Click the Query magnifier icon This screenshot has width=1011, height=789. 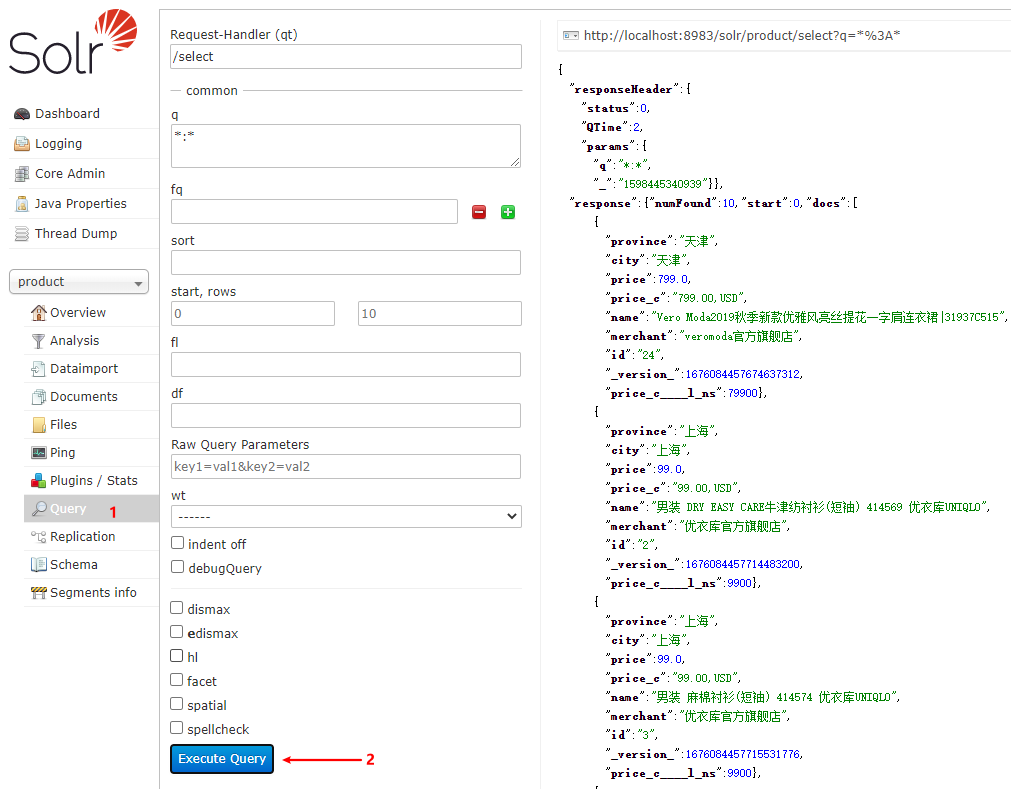[x=39, y=509]
